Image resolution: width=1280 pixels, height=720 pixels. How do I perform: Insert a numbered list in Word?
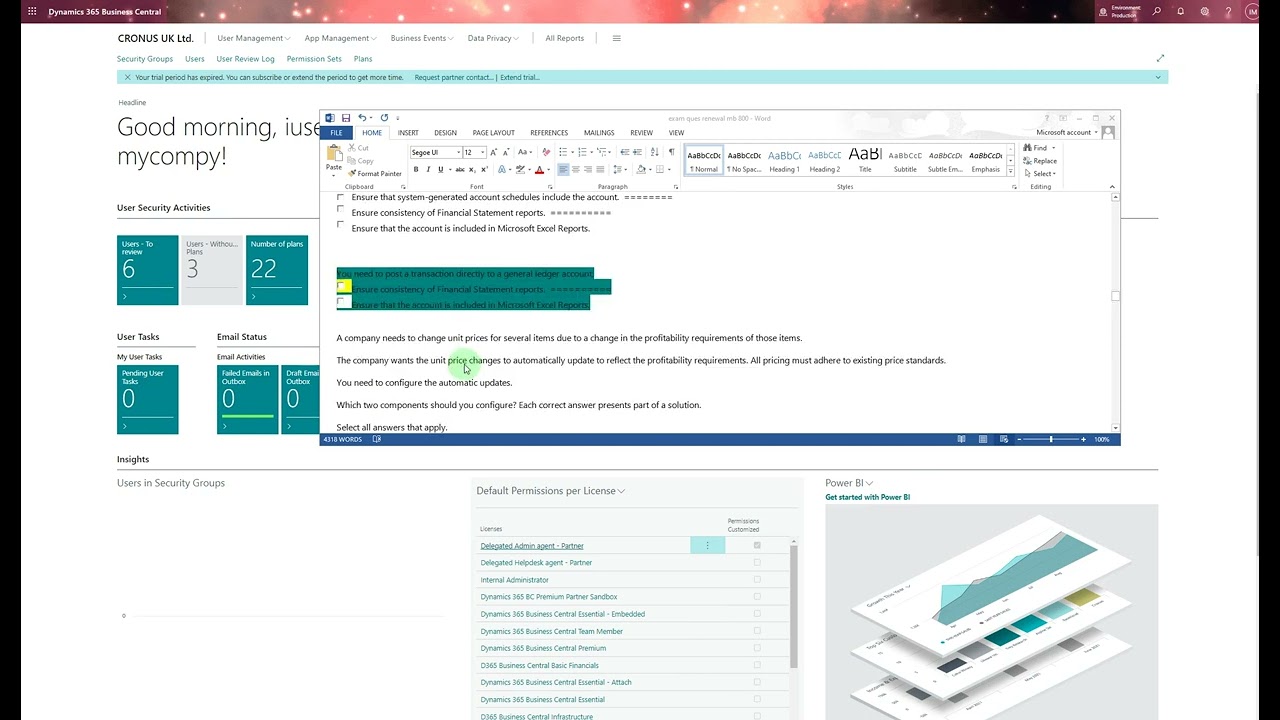point(580,152)
